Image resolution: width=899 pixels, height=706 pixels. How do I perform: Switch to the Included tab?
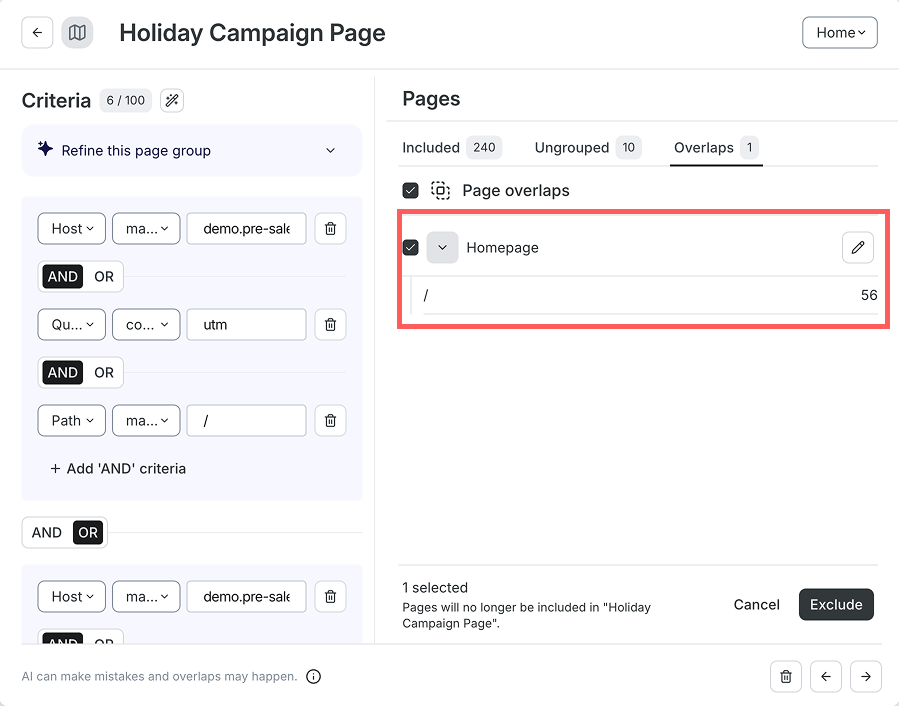[452, 148]
